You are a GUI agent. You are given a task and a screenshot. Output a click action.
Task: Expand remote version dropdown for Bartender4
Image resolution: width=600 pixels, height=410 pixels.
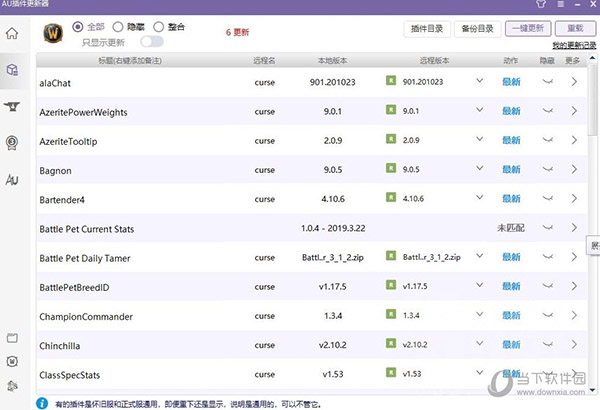click(x=479, y=198)
